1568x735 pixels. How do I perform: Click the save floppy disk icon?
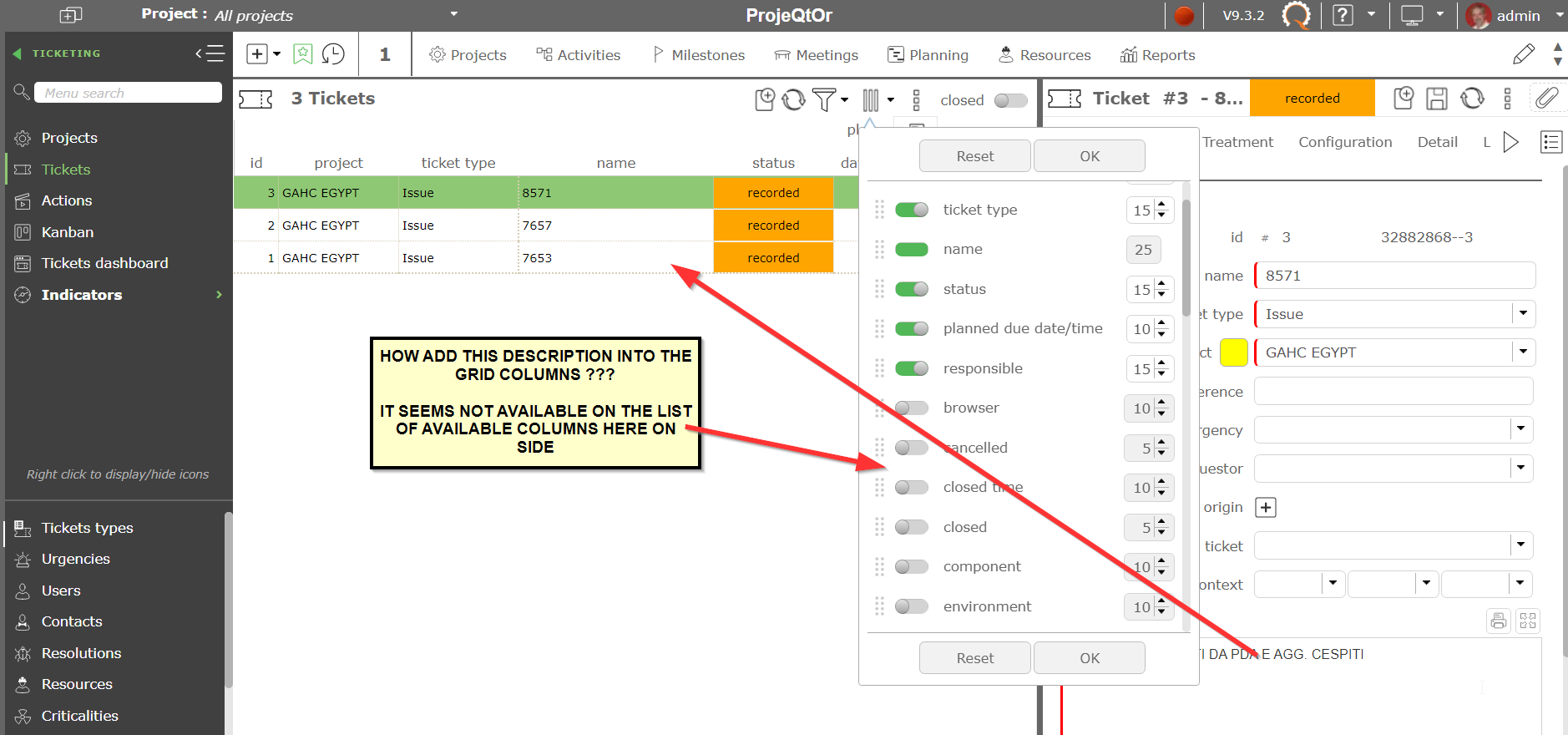tap(1436, 99)
